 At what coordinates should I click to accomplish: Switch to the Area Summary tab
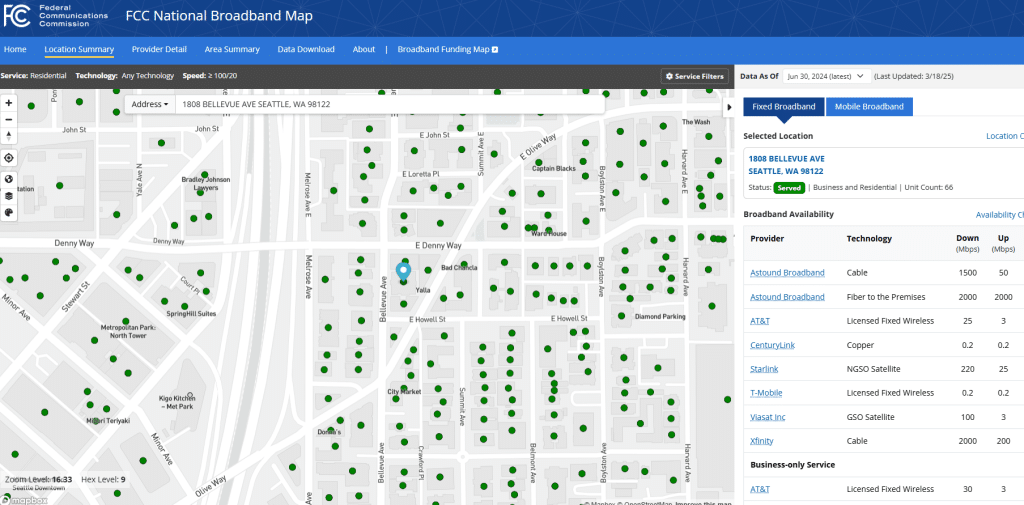tap(232, 49)
